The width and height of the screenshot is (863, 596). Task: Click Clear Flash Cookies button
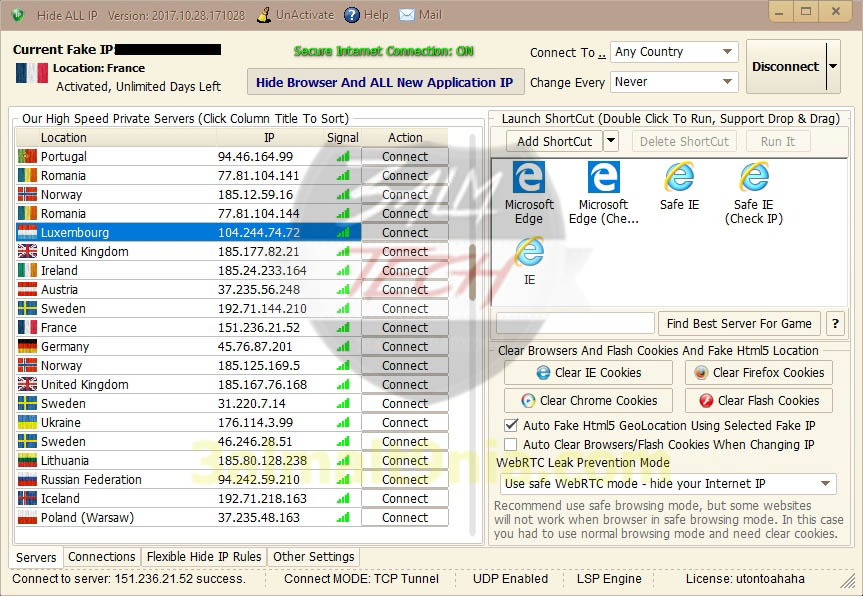759,401
